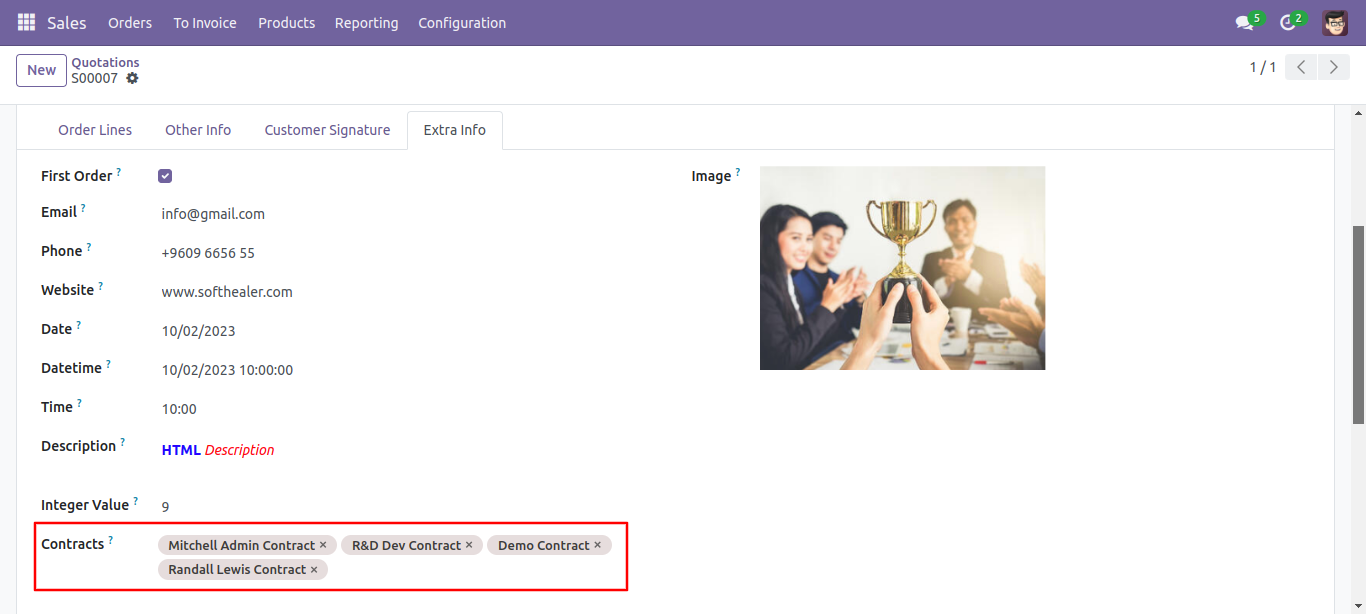Click the Phone field +9609 6656 55

(x=208, y=253)
